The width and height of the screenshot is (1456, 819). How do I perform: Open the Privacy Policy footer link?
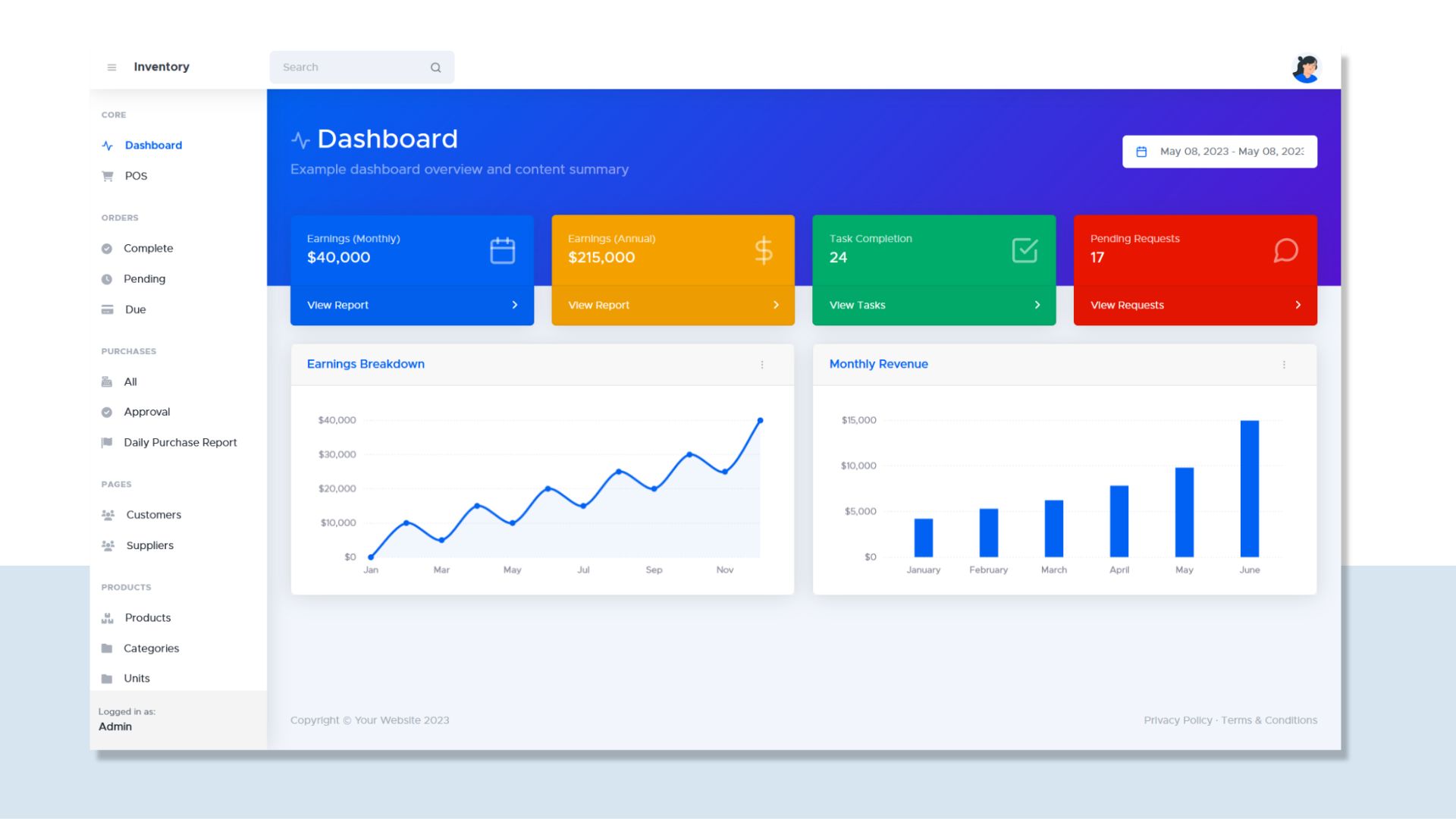(x=1178, y=720)
